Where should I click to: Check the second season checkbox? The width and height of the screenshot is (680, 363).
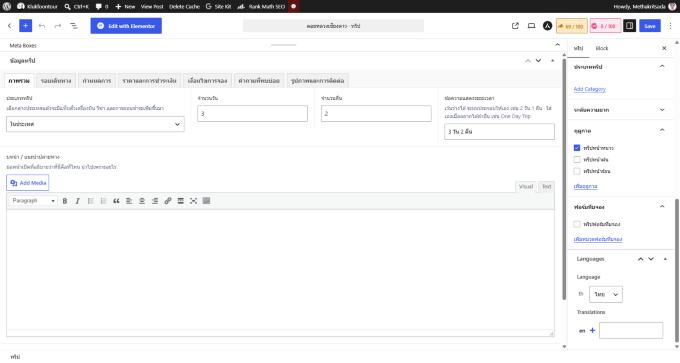577,160
